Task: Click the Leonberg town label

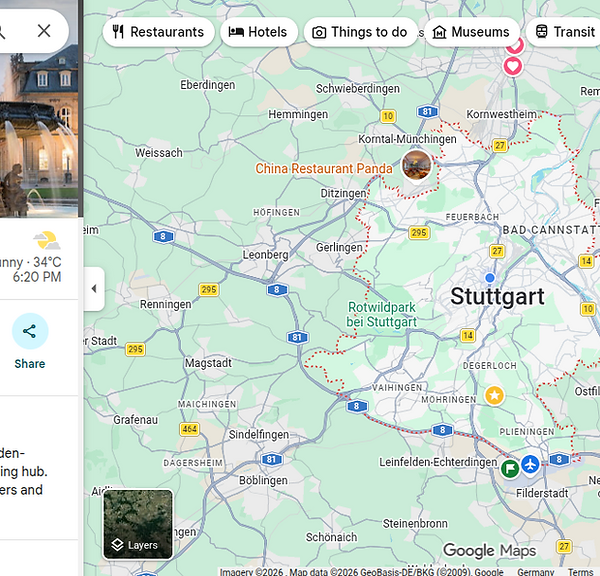Action: point(265,255)
